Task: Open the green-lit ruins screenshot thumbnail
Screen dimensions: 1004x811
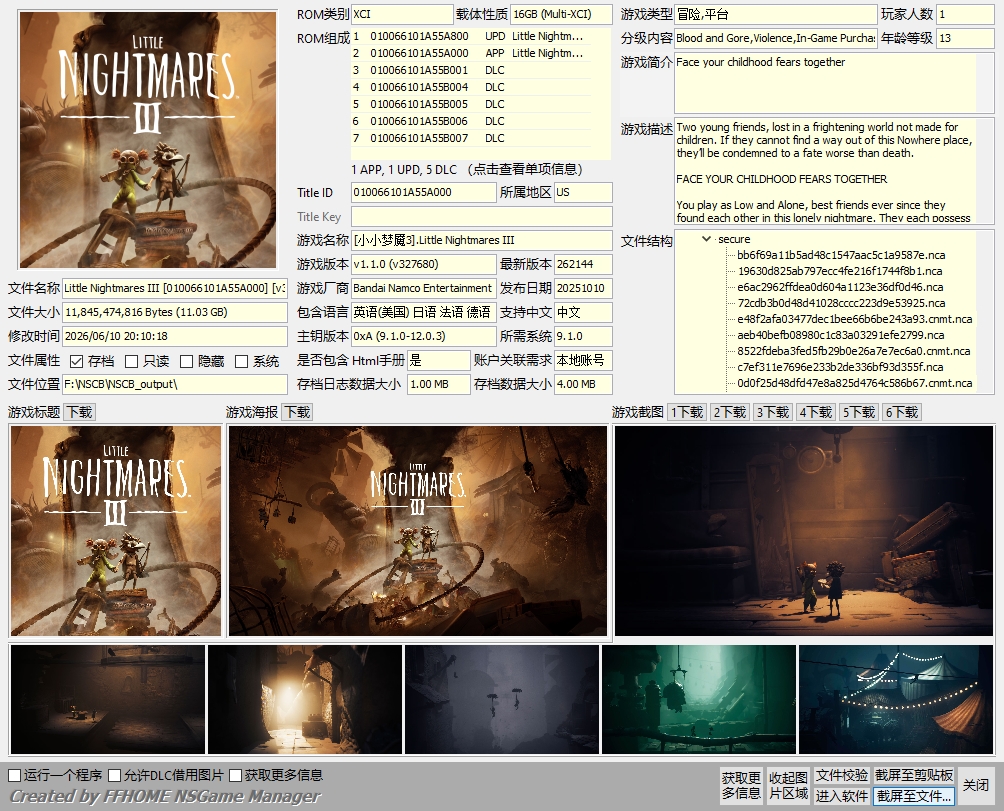Action: pyautogui.click(x=699, y=699)
